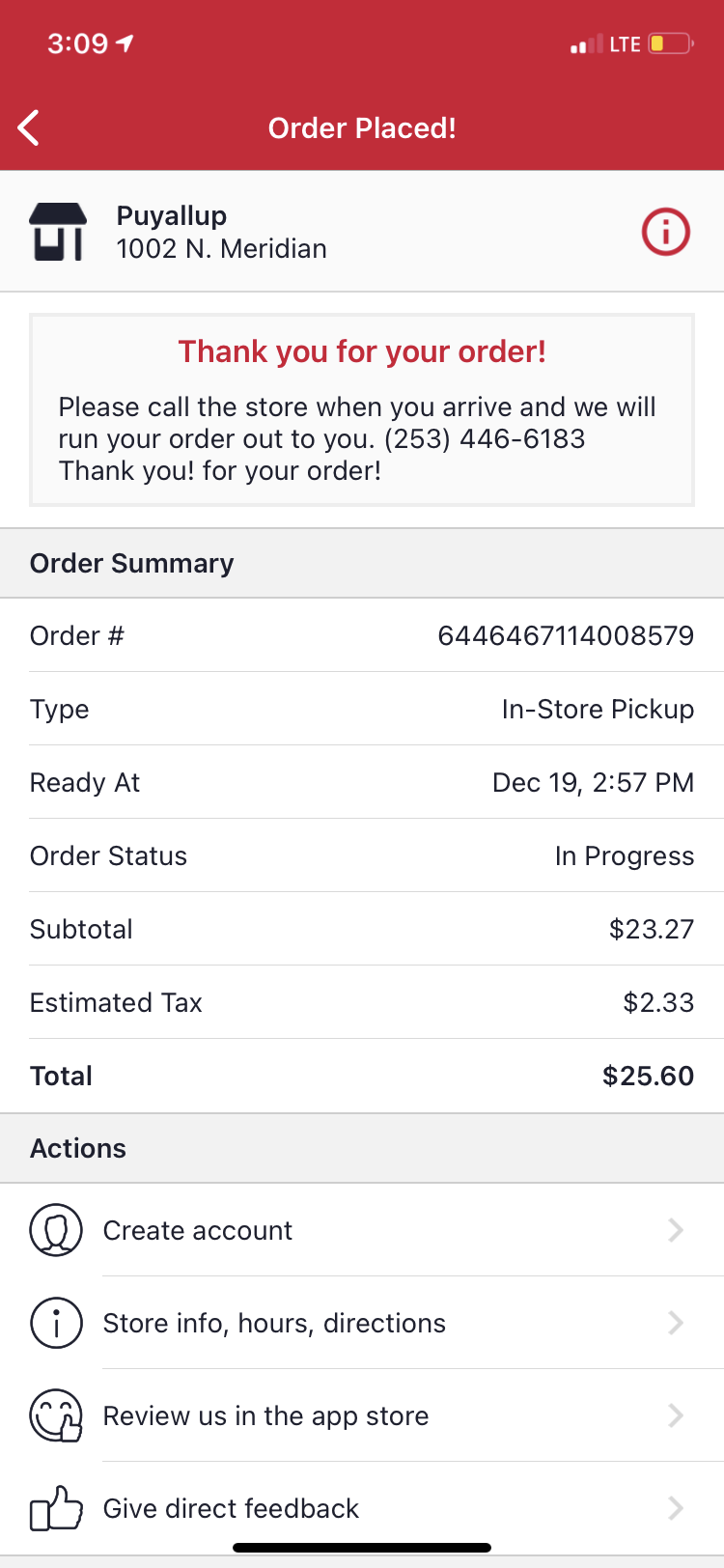Viewport: 724px width, 1568px height.
Task: Expand Store info, hours, directions chevron
Action: [676, 1323]
